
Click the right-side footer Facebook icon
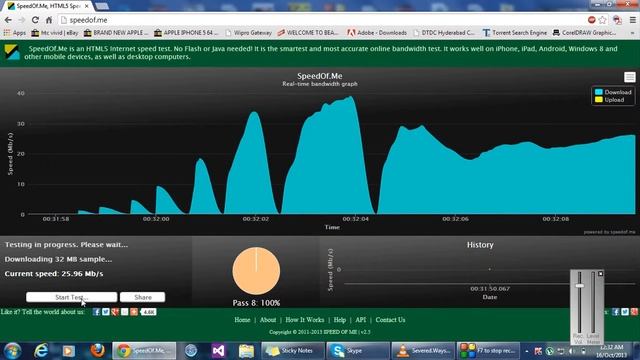(x=616, y=312)
